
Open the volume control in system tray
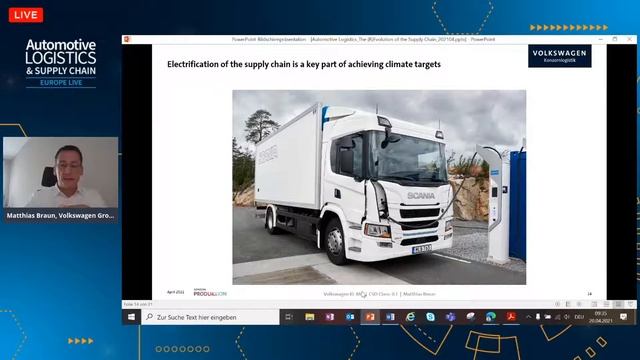point(567,317)
